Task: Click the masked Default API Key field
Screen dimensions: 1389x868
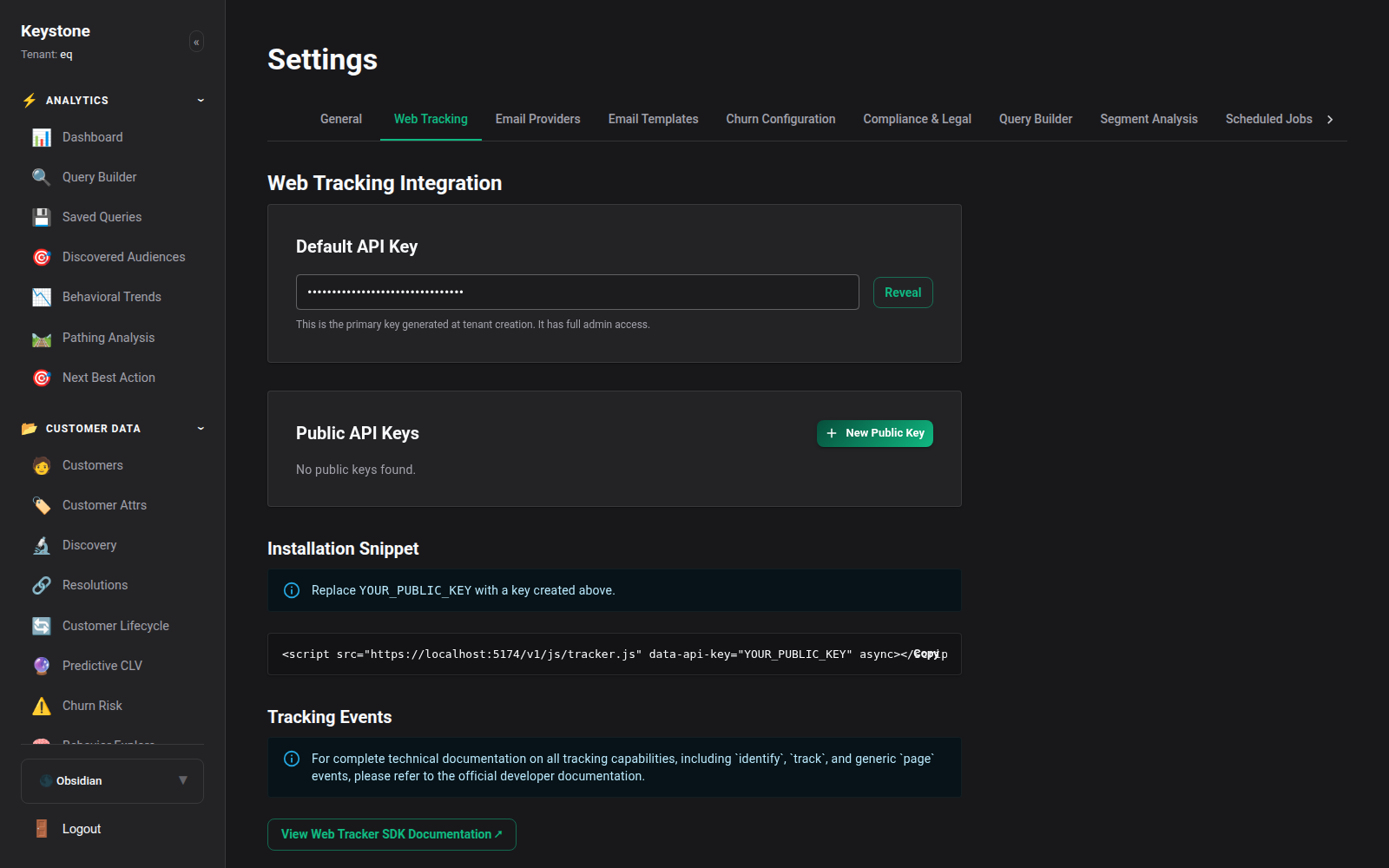Action: pos(577,292)
